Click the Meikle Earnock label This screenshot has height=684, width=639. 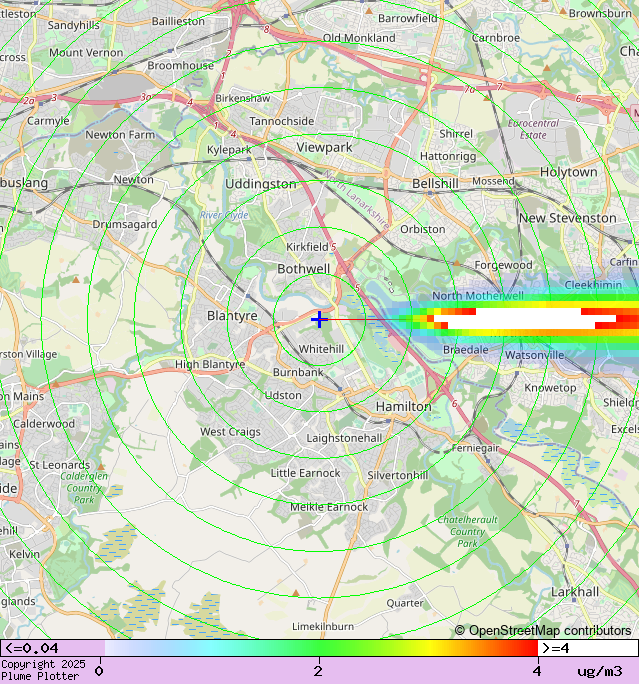coord(329,507)
